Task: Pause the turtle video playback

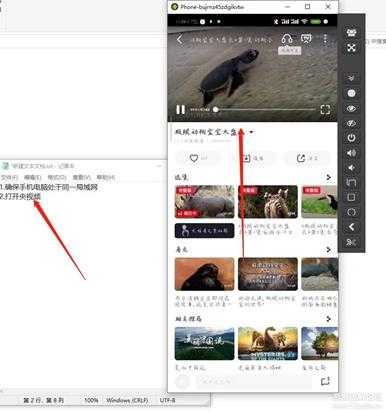Action: point(180,109)
